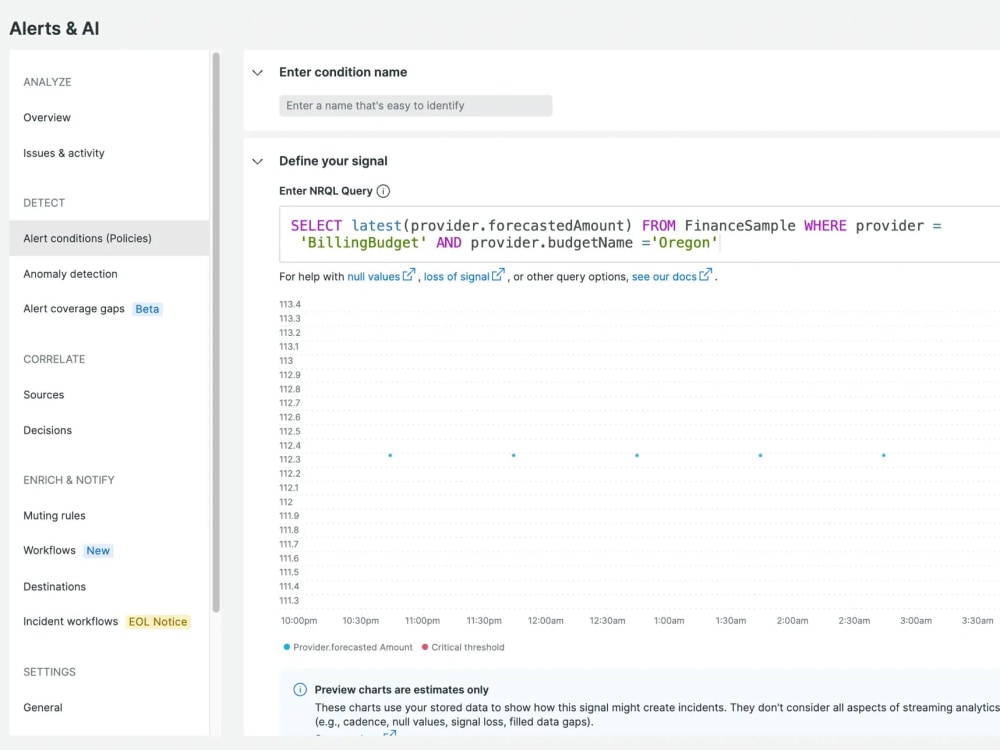Collapse the Define your signal section
Screen dimensions: 1000x750
coord(258,161)
